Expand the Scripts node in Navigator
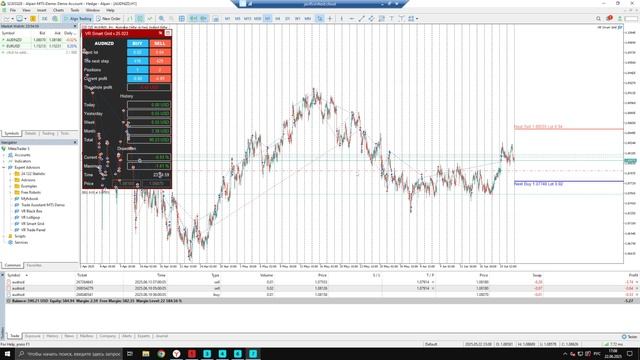This screenshot has width=640, height=360. tap(4, 236)
